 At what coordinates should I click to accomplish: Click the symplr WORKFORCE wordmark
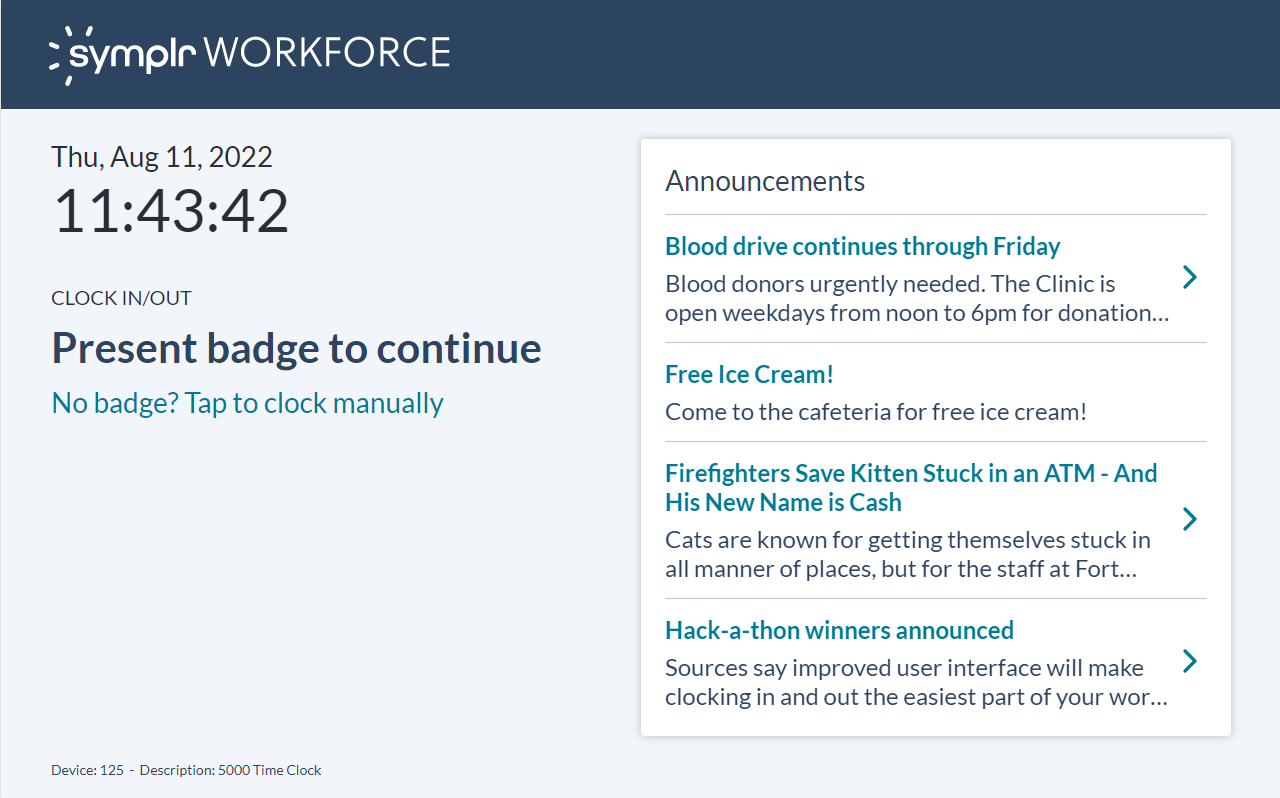[x=260, y=54]
